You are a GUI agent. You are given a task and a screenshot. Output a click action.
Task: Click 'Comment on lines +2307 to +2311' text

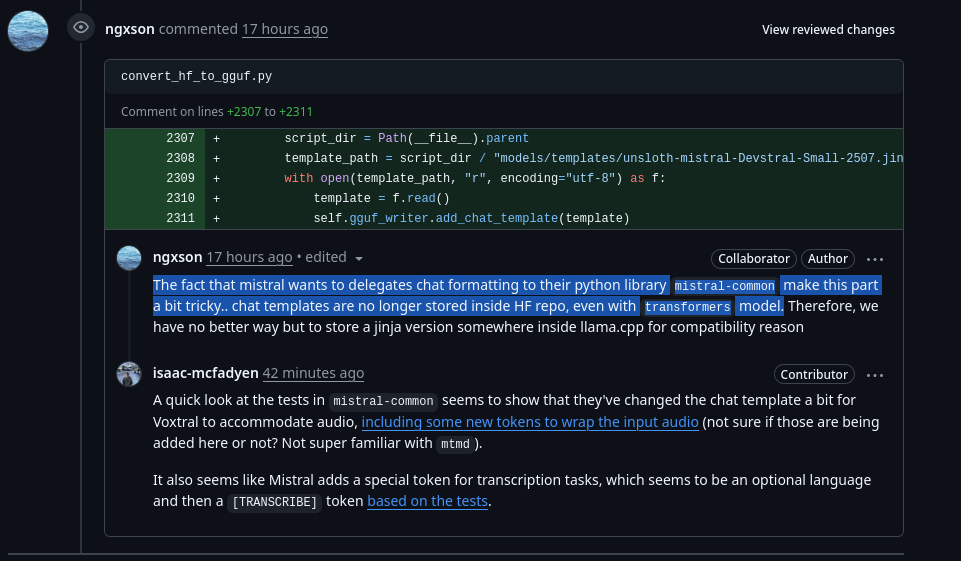tap(217, 112)
